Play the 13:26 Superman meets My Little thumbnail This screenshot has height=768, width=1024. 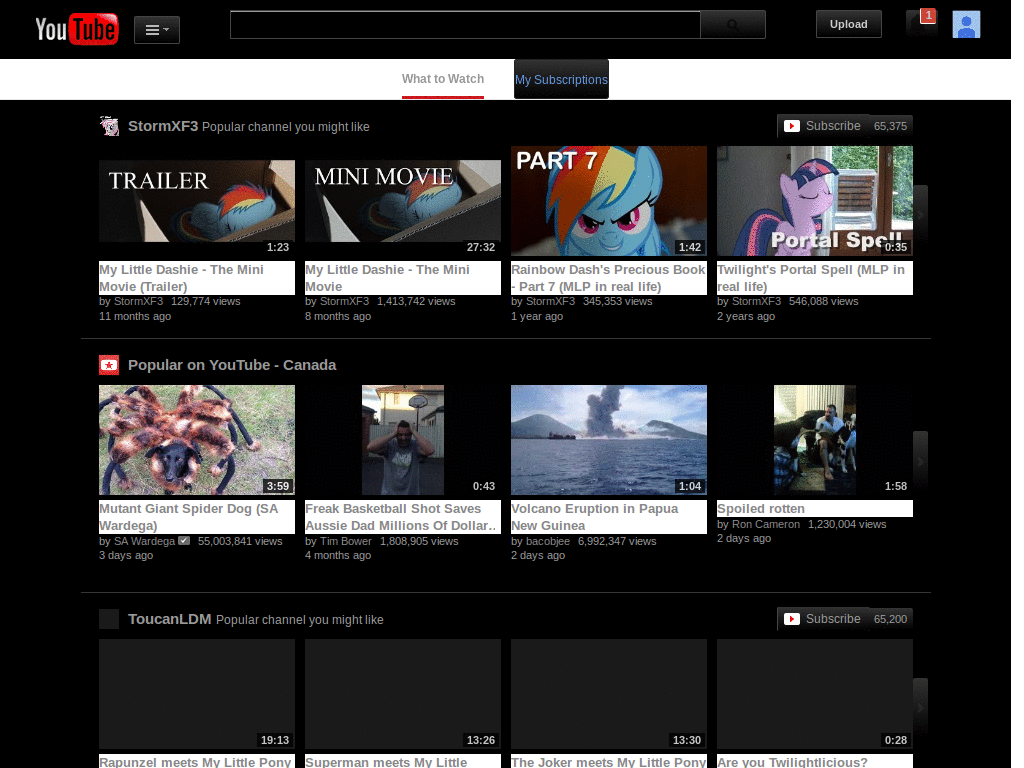(403, 694)
